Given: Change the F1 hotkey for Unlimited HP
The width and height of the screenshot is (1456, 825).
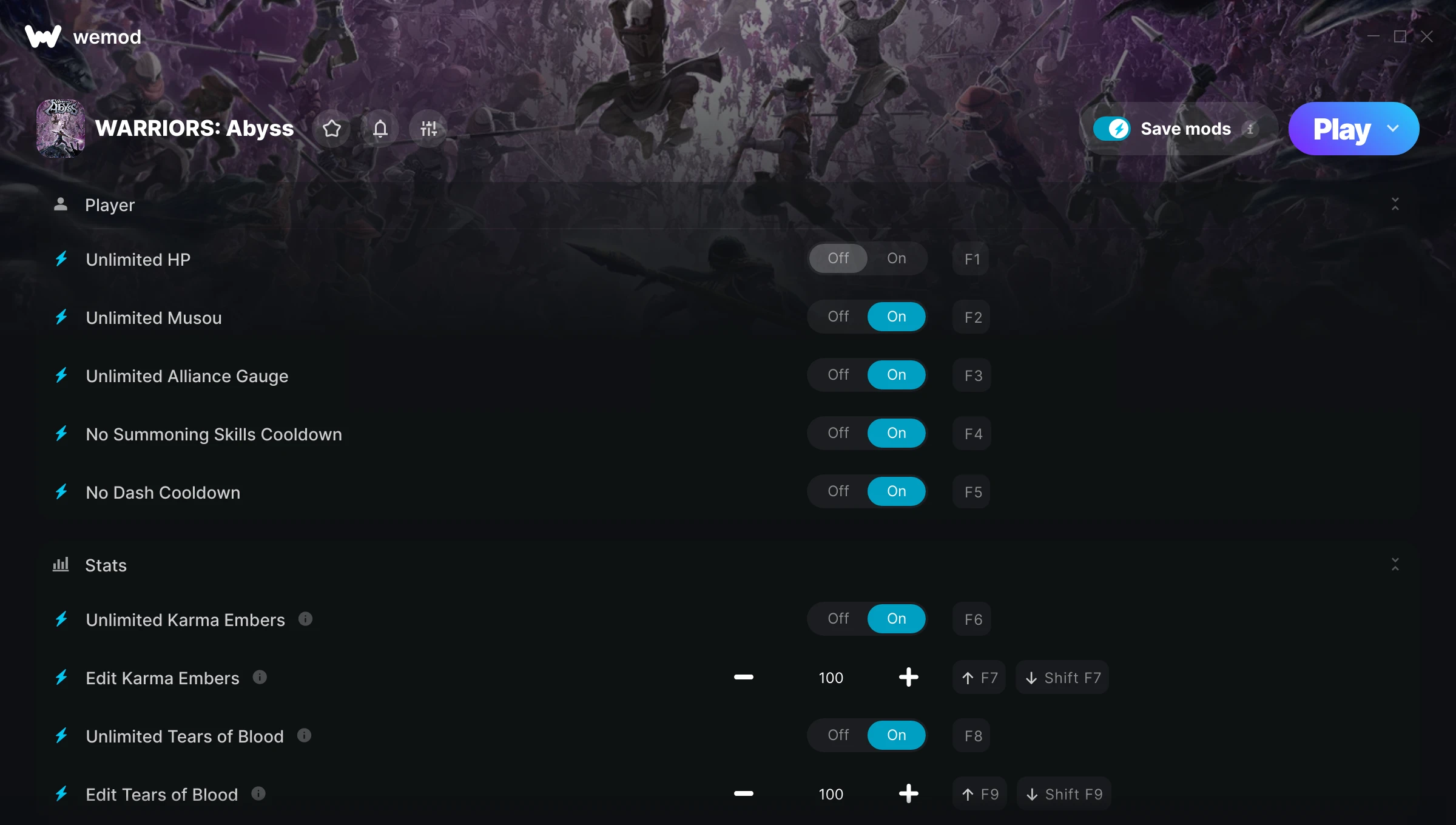Looking at the screenshot, I should (972, 259).
